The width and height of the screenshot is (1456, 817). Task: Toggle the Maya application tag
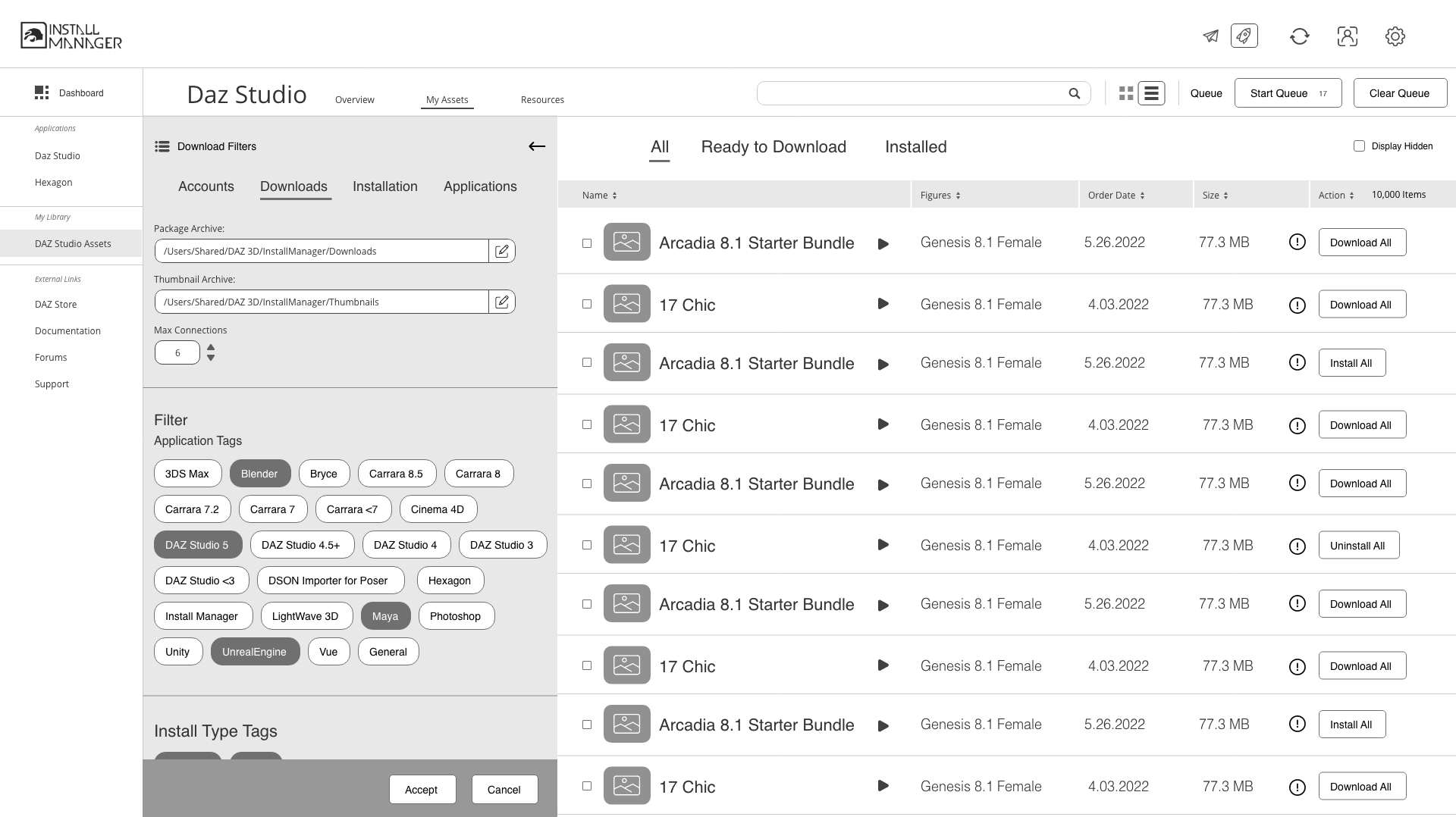(385, 616)
